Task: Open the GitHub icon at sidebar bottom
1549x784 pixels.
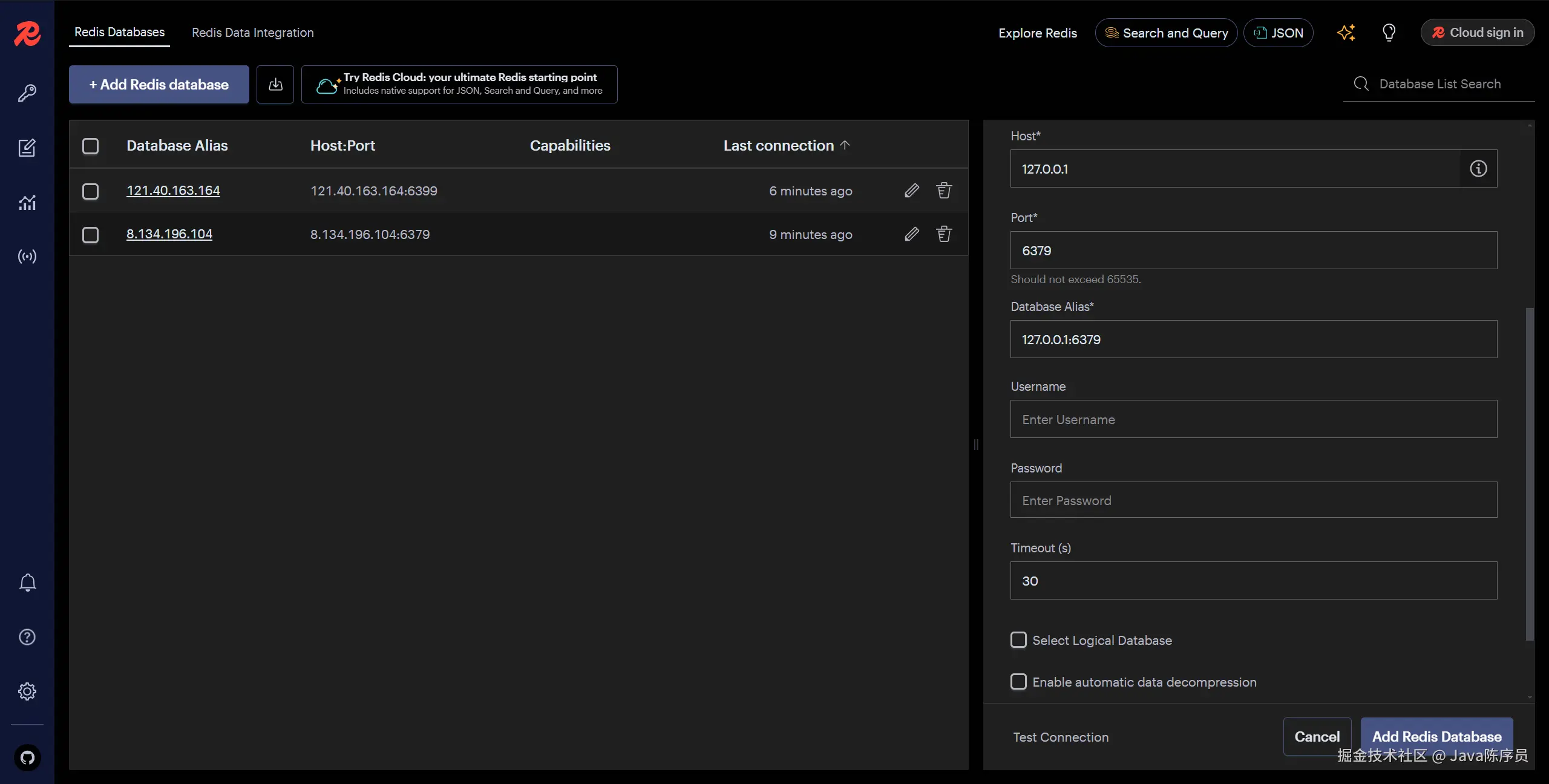Action: (x=27, y=757)
